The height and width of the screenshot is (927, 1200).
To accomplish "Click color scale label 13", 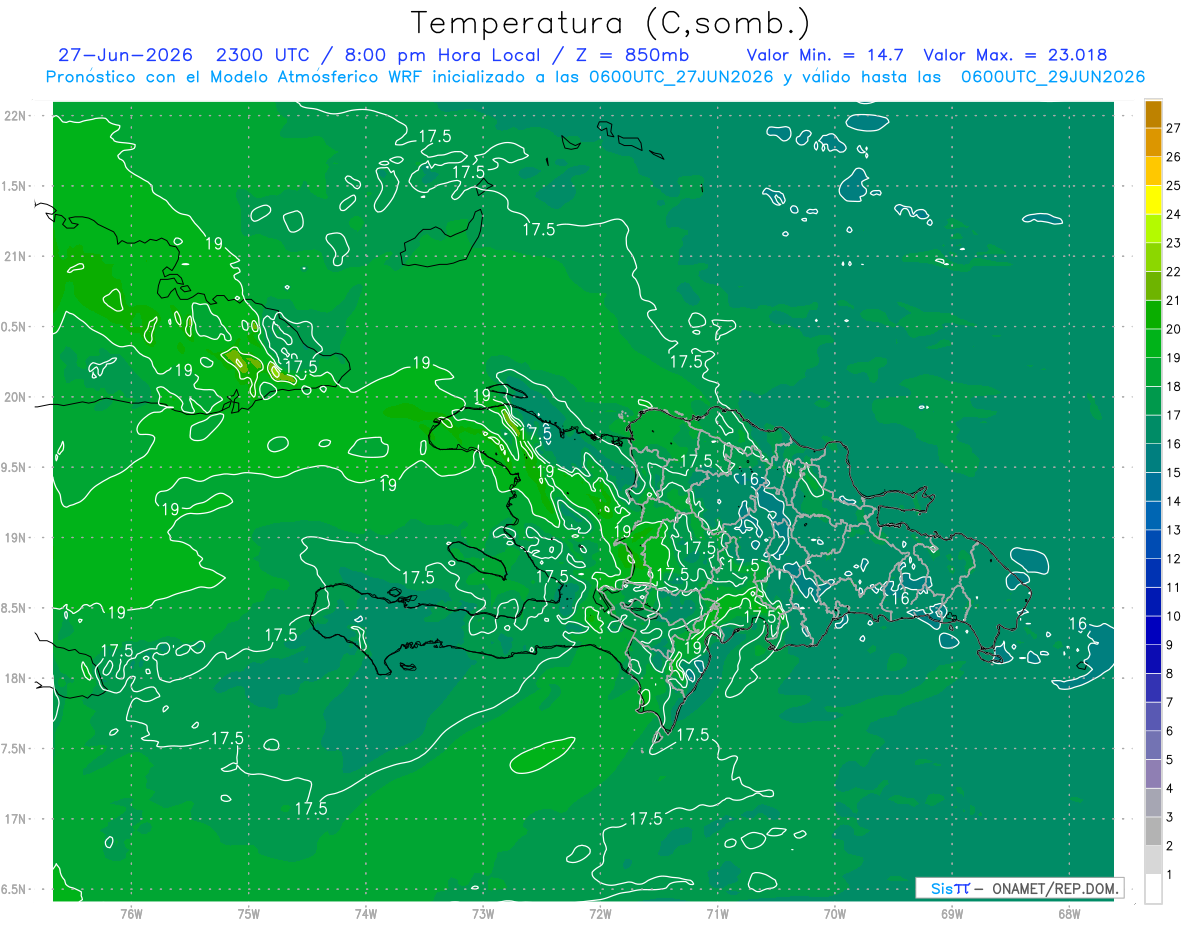I will [1173, 530].
